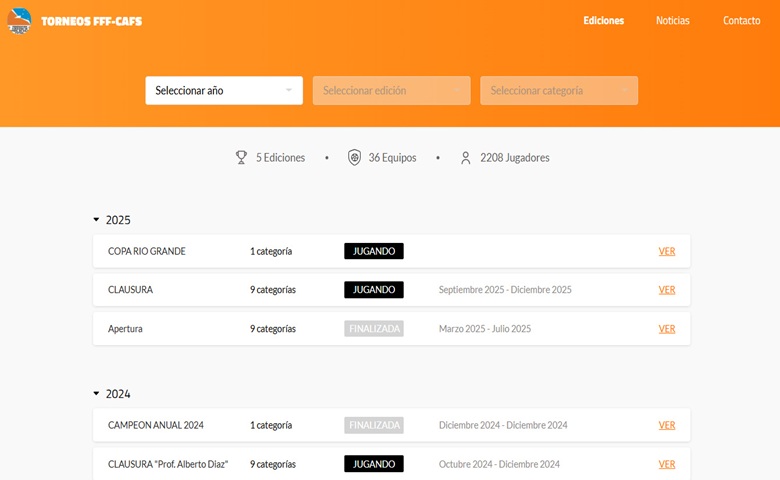This screenshot has height=480, width=780.
Task: Click VER link for Apertura
Action: click(x=667, y=329)
